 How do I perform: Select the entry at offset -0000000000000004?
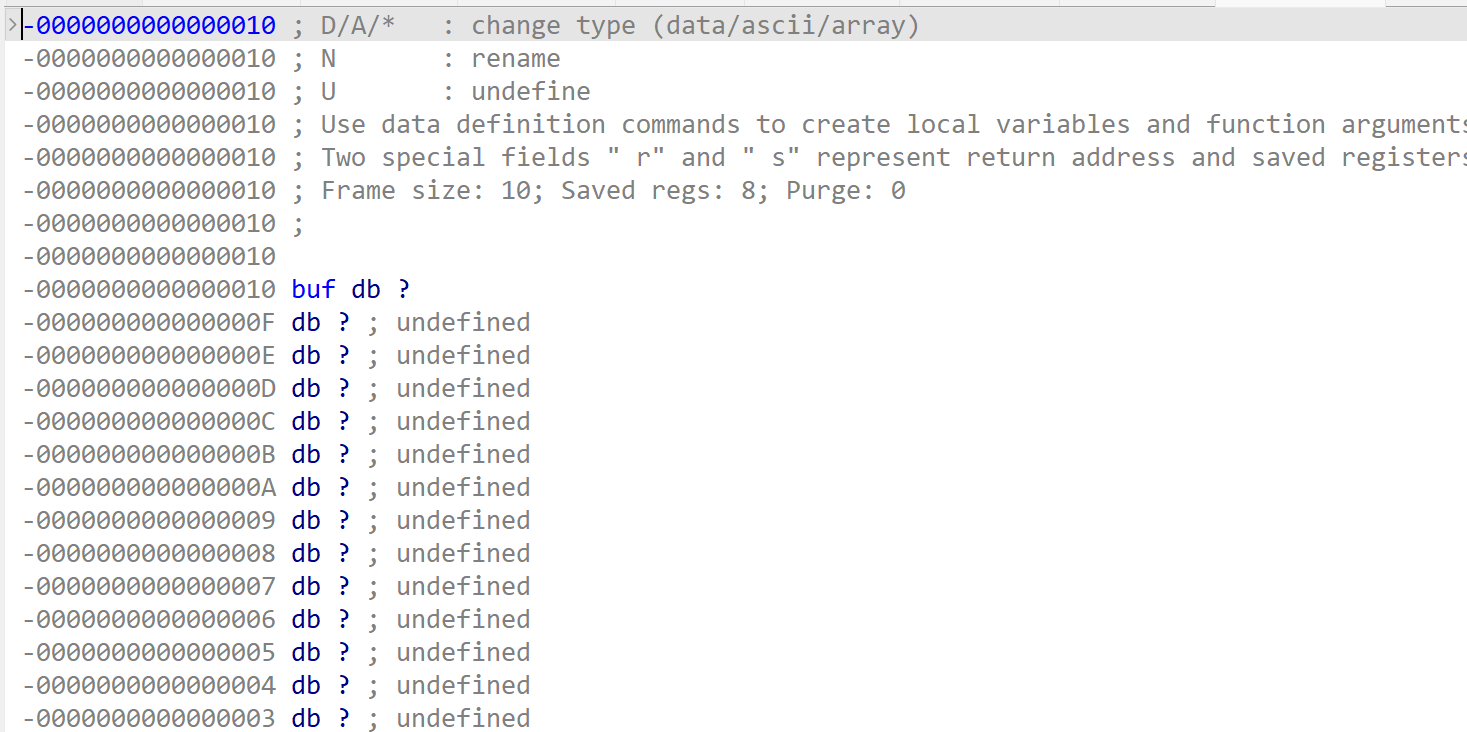[276, 685]
